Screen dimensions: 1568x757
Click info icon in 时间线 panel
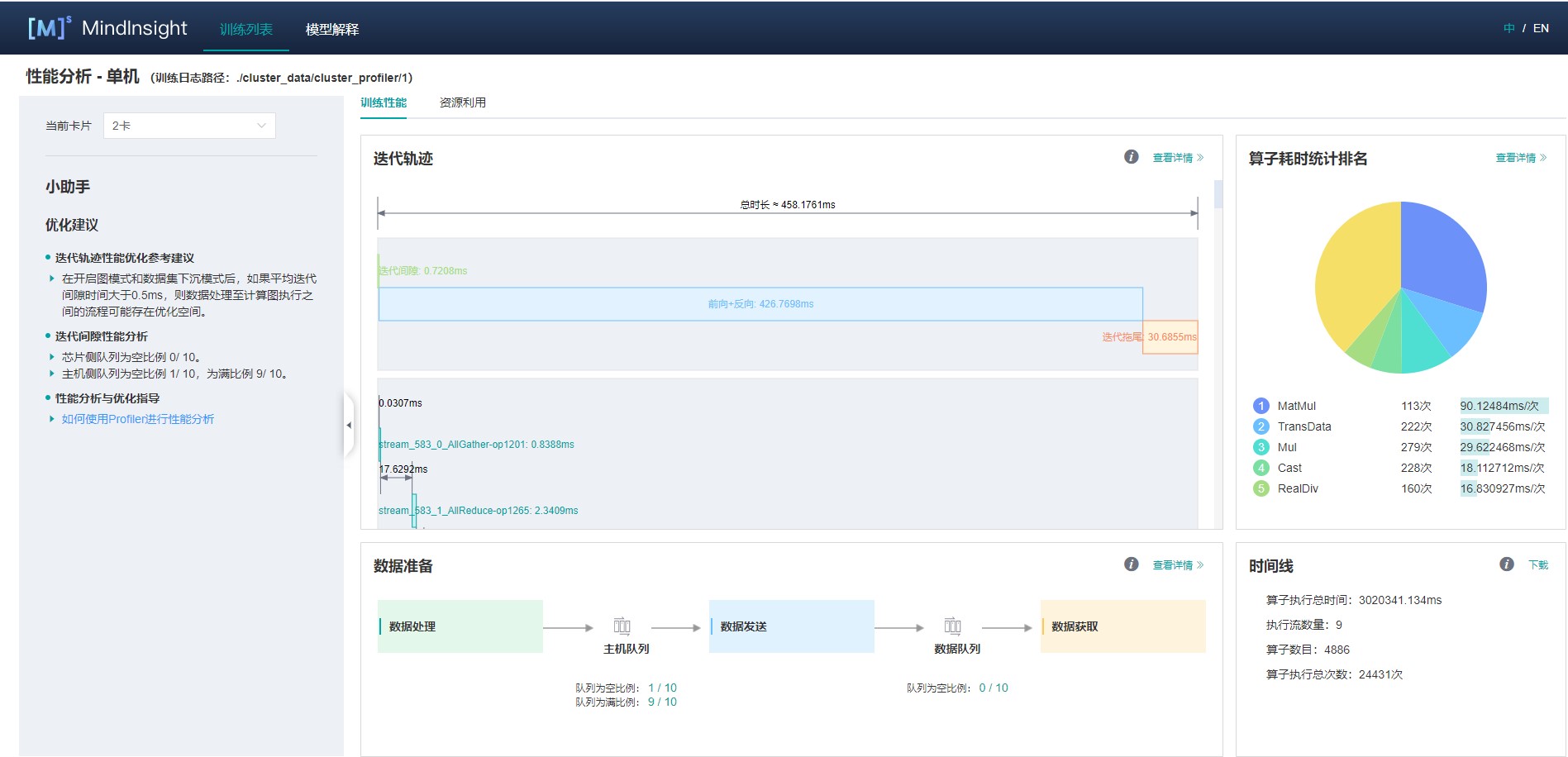1506,564
